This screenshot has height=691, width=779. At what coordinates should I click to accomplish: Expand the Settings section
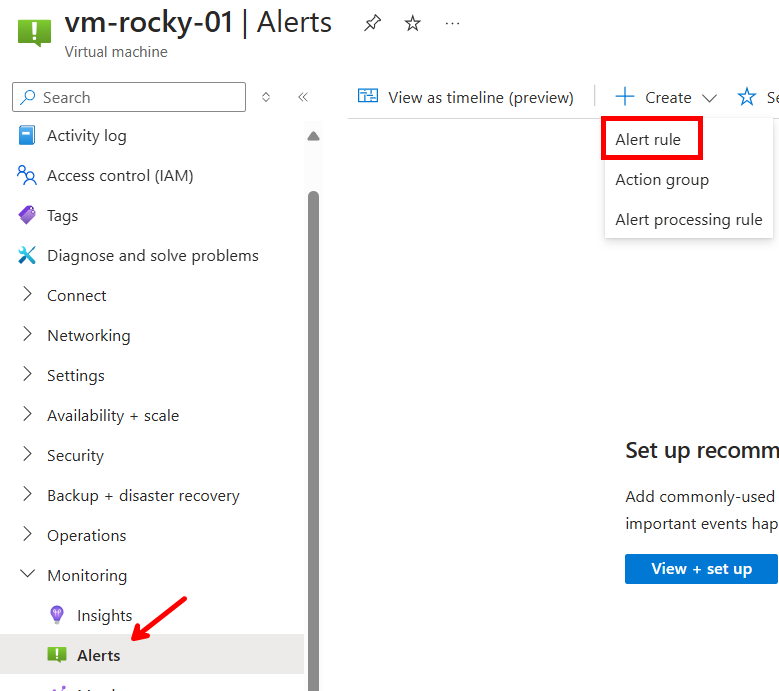click(x=27, y=374)
